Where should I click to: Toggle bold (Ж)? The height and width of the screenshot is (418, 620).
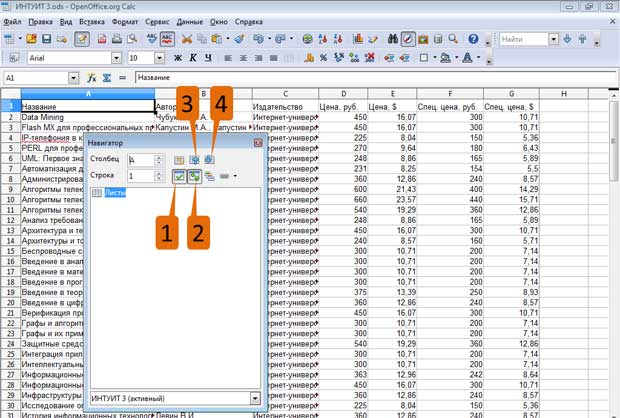(178, 58)
